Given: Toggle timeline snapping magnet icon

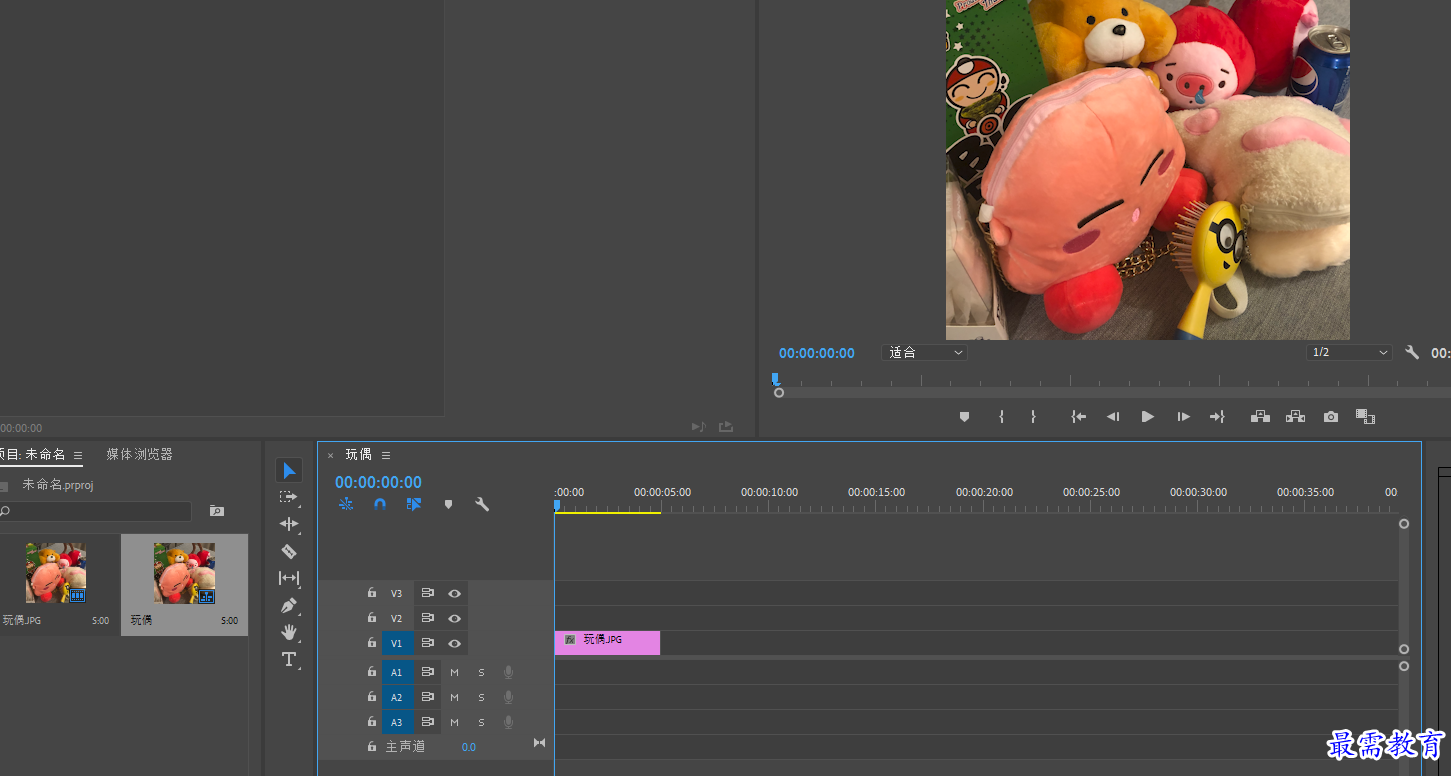Looking at the screenshot, I should (380, 504).
